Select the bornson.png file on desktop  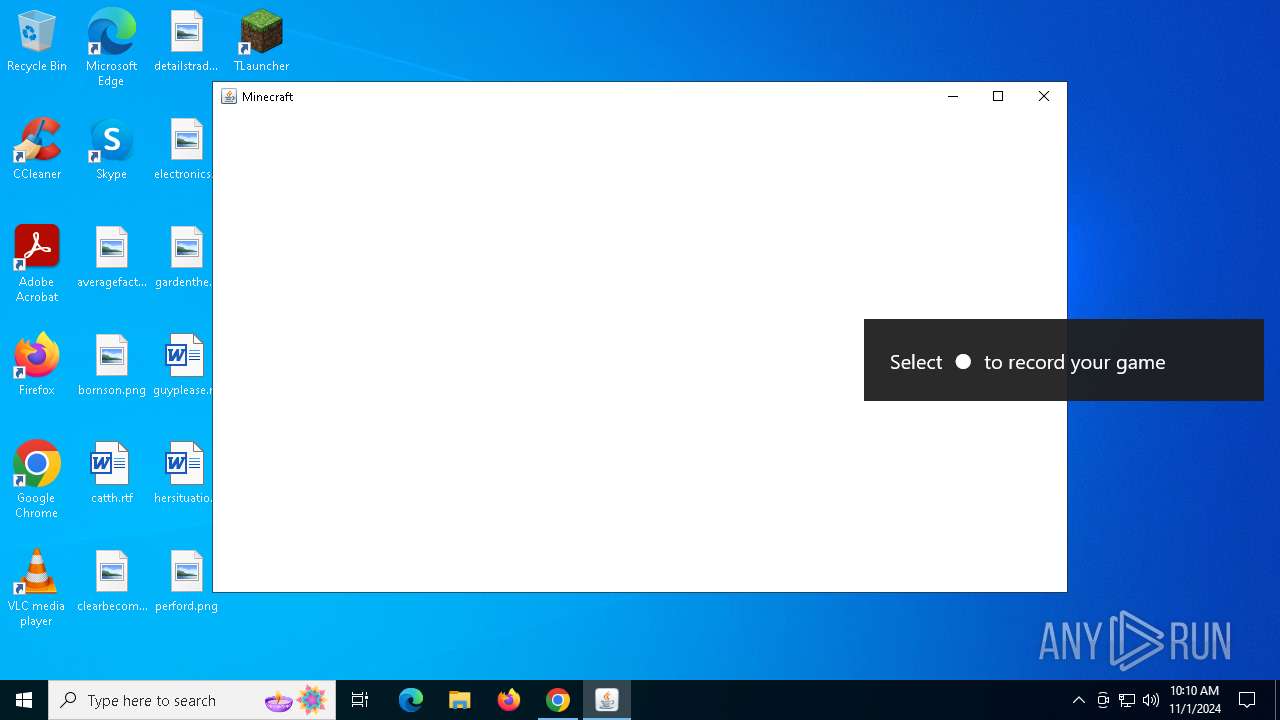click(x=111, y=366)
